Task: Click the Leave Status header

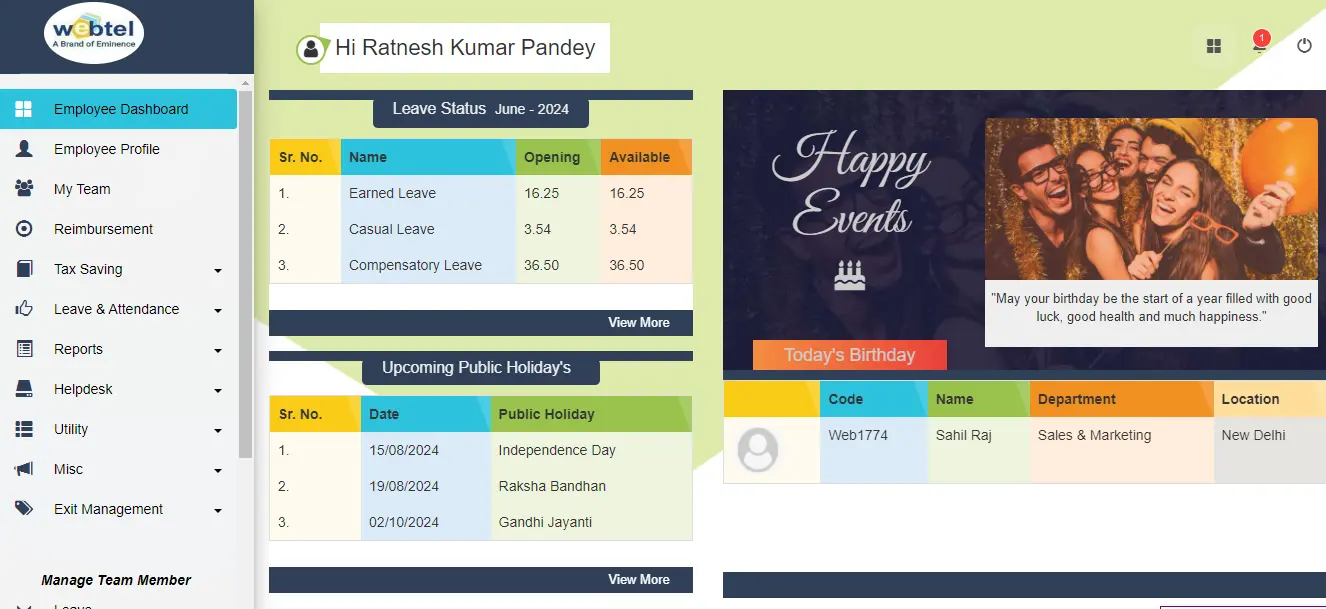Action: click(x=480, y=109)
